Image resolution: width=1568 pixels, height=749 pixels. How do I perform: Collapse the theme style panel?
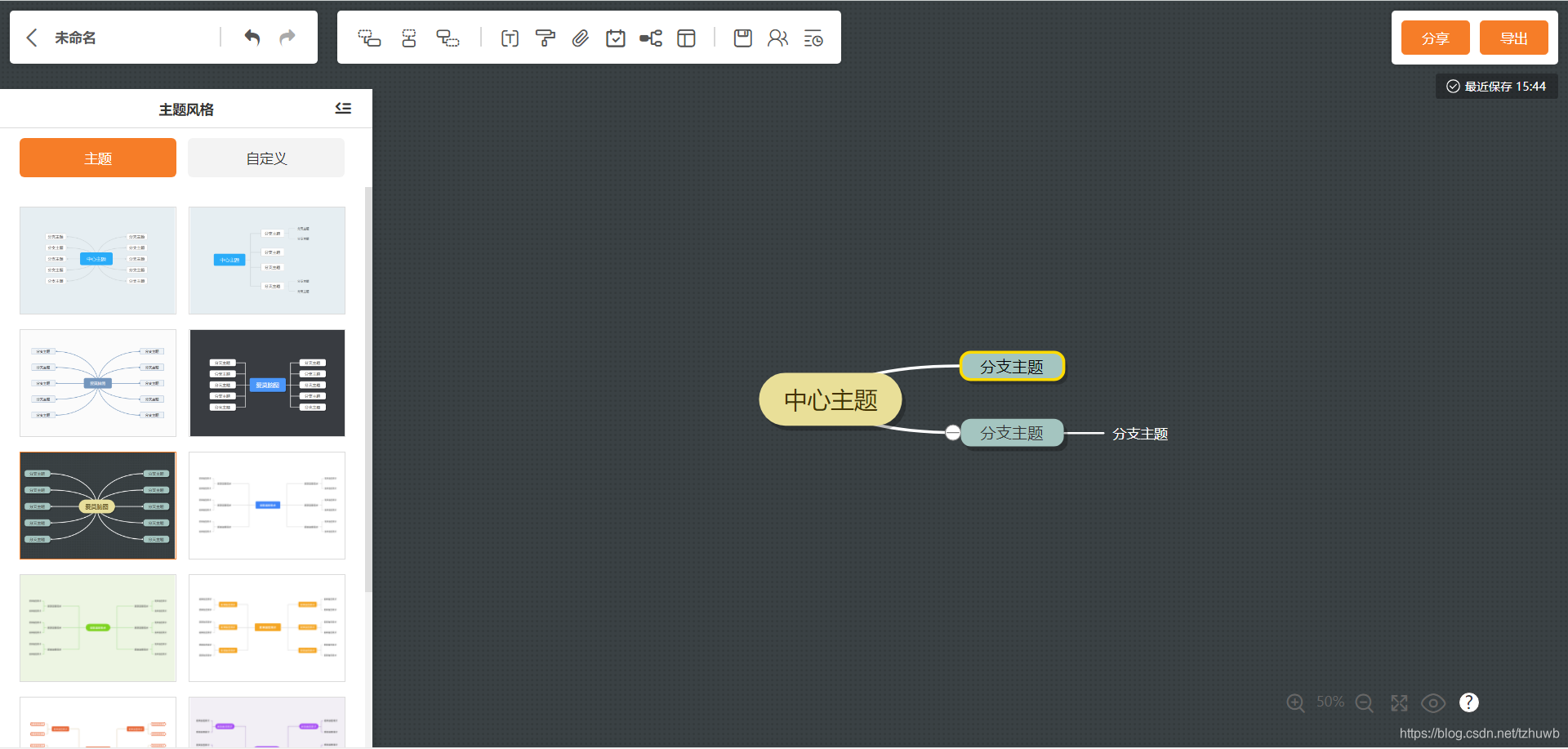pos(343,109)
